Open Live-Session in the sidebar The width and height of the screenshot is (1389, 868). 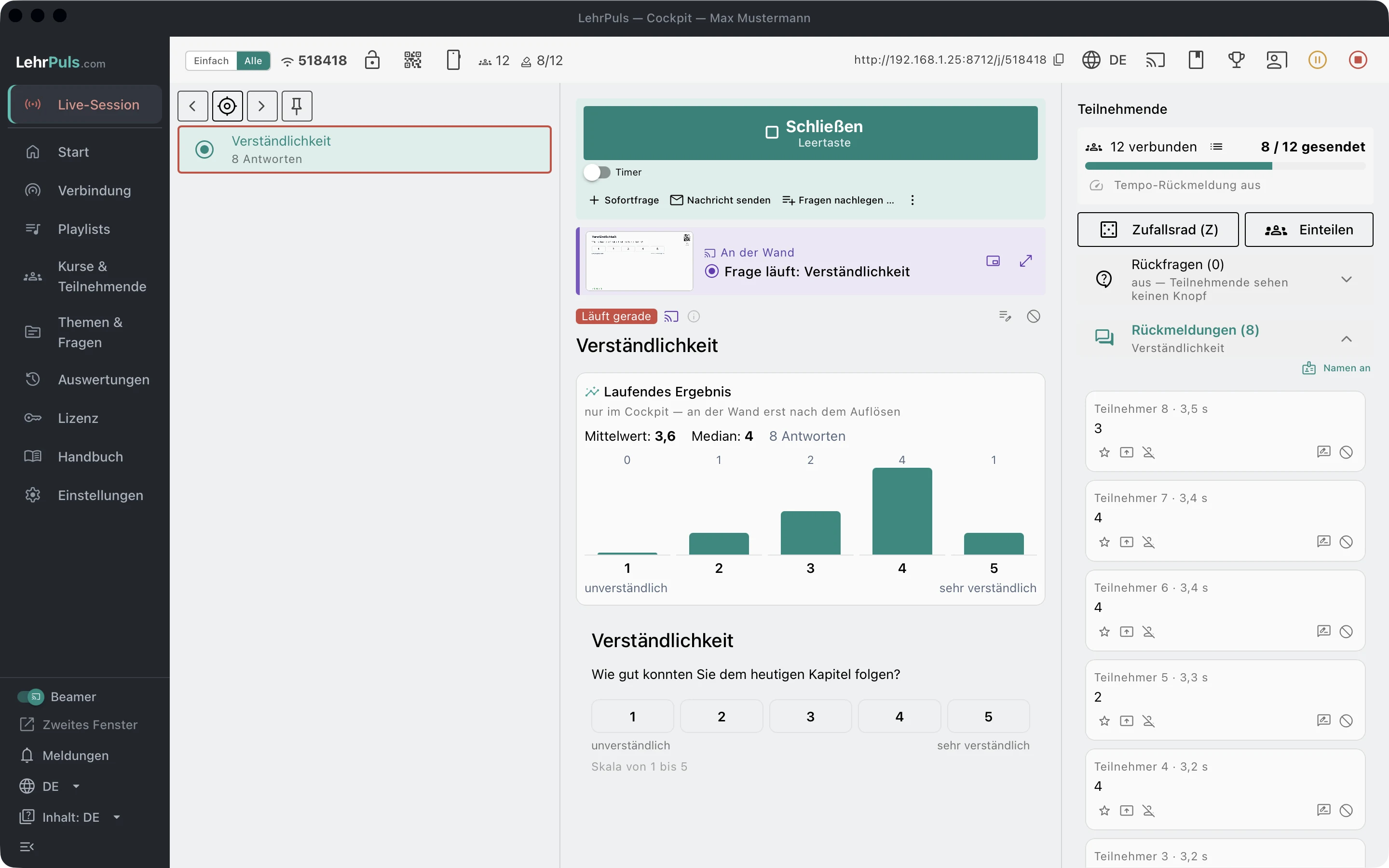85,105
